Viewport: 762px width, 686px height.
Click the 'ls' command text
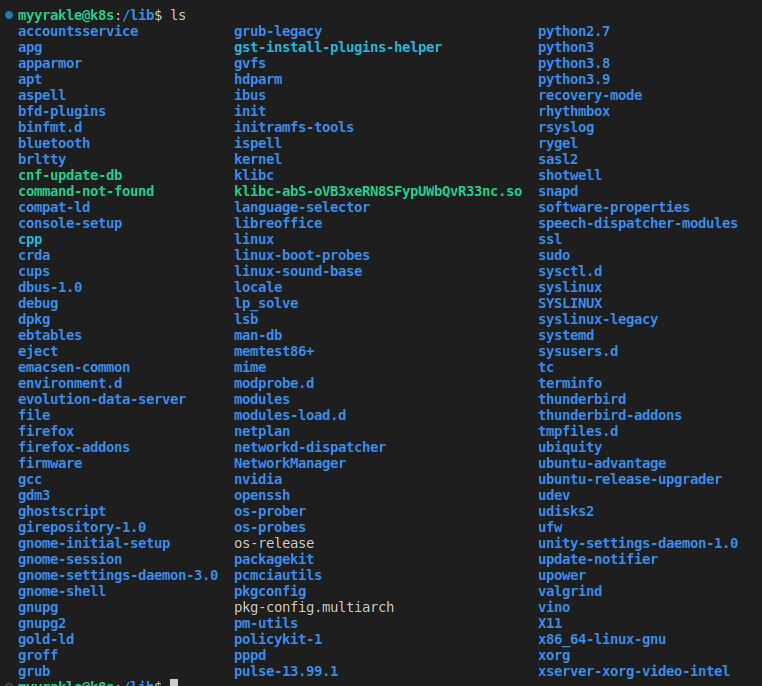(178, 16)
